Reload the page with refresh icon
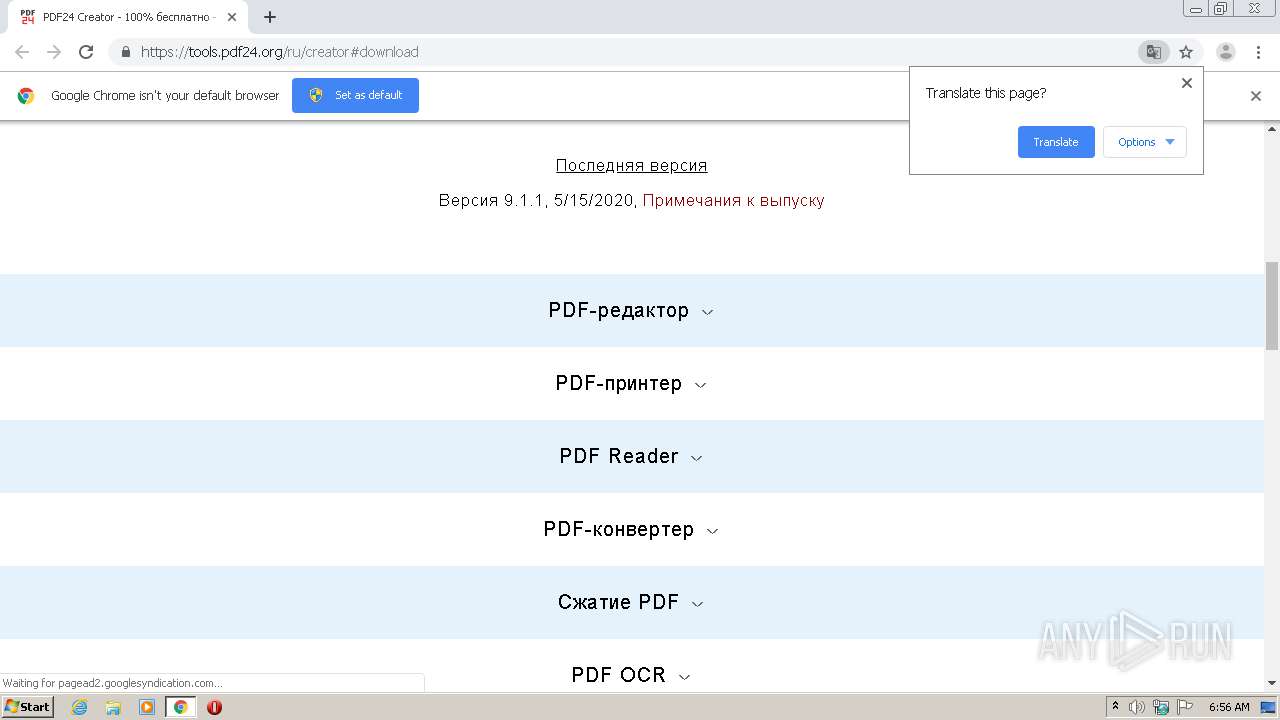The image size is (1280, 720). [86, 52]
